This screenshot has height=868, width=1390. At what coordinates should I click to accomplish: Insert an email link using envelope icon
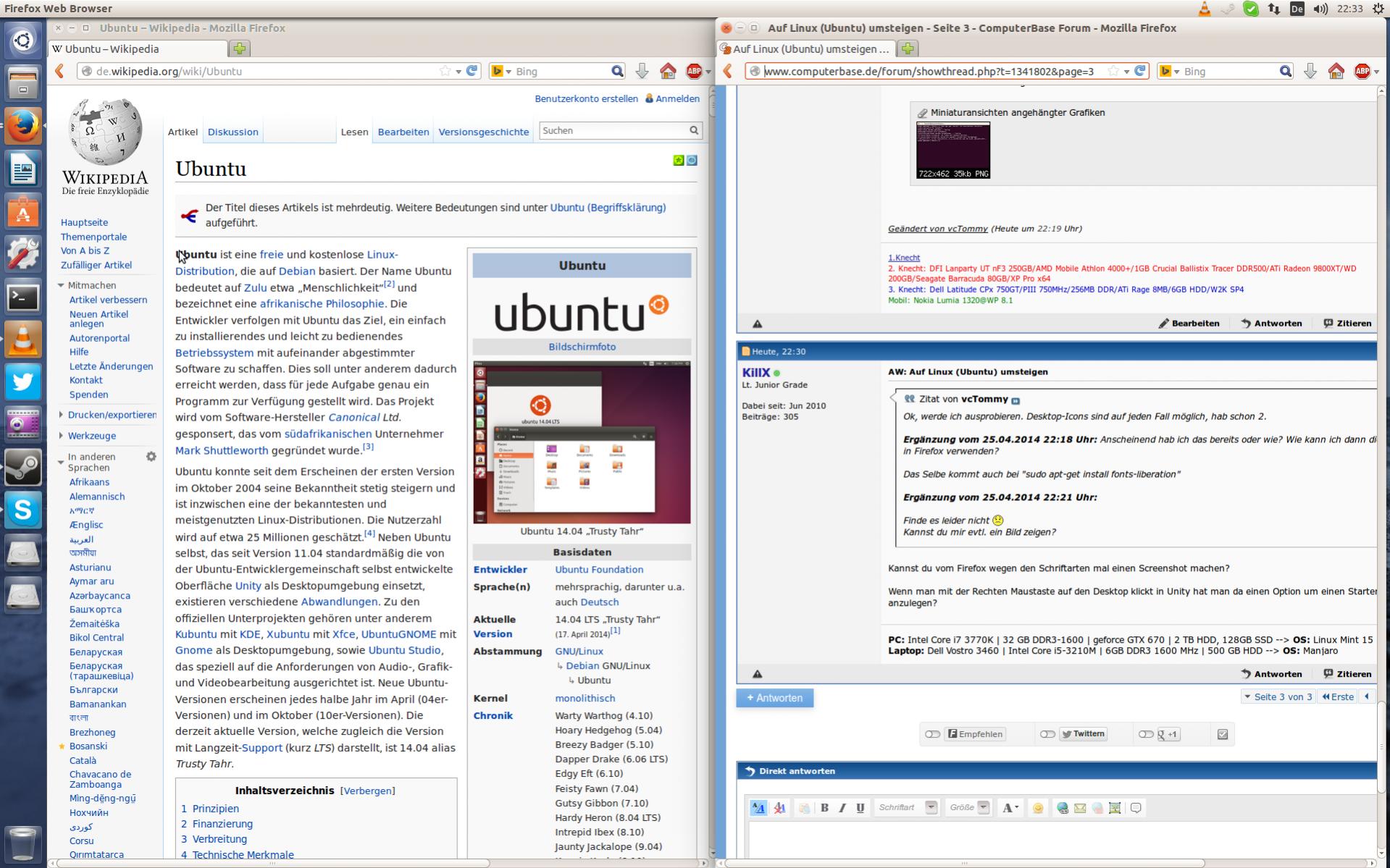tap(1080, 808)
